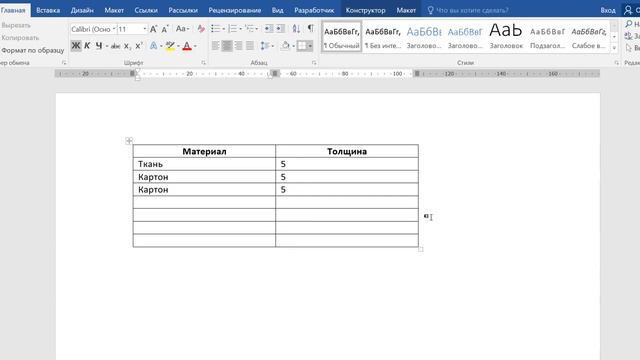Justify the text
Screen dimensions: 640x360
249,46
